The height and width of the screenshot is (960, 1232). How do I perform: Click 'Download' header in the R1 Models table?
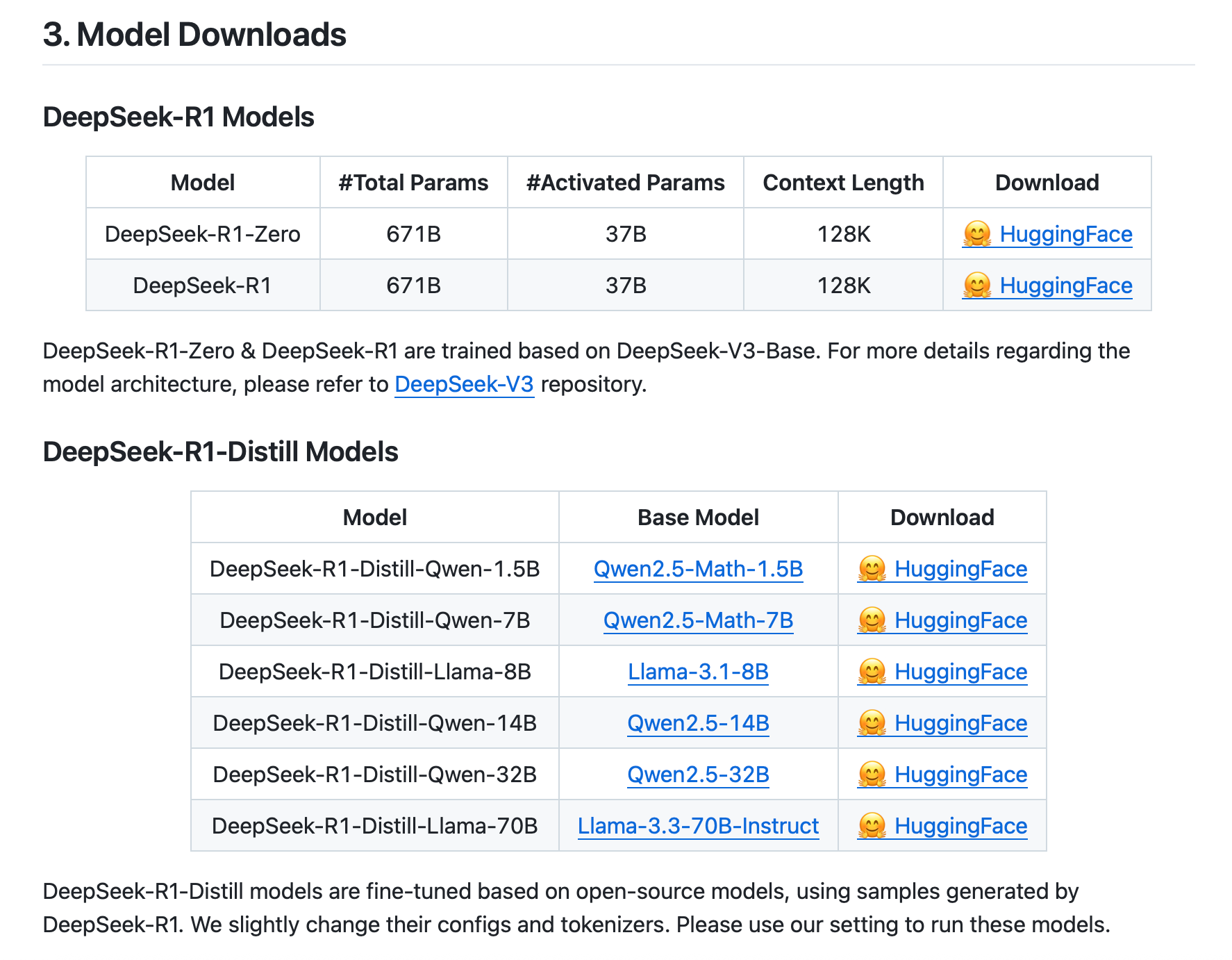(x=1047, y=183)
